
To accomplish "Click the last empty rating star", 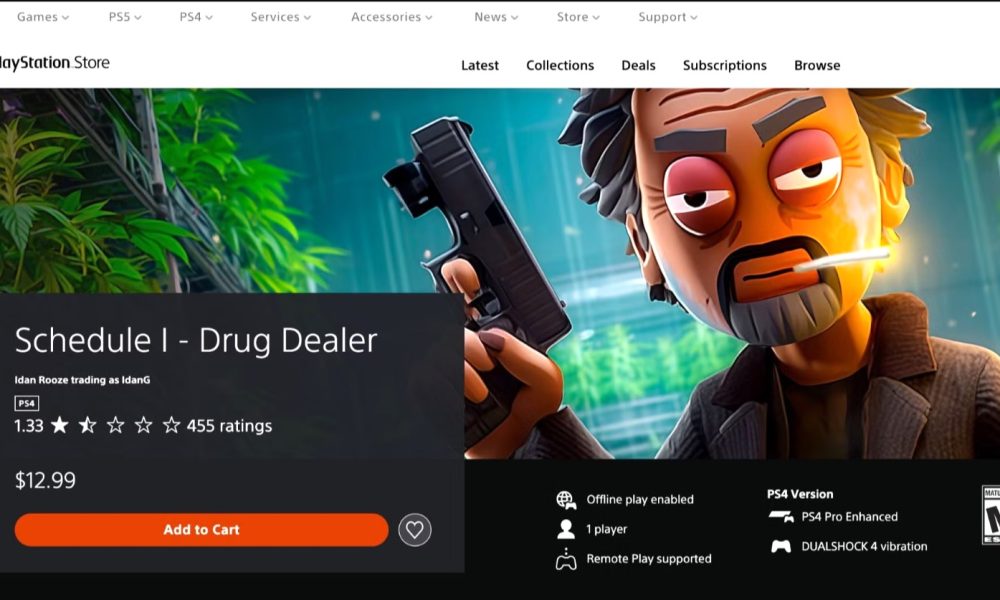I will coord(172,425).
